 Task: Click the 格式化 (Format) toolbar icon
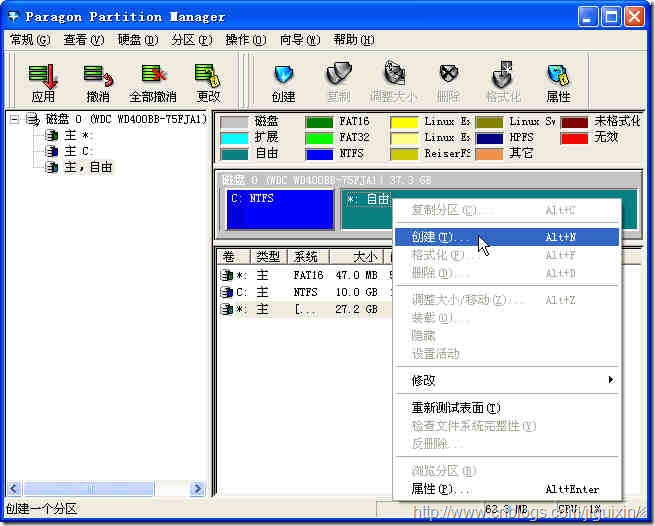pyautogui.click(x=503, y=74)
